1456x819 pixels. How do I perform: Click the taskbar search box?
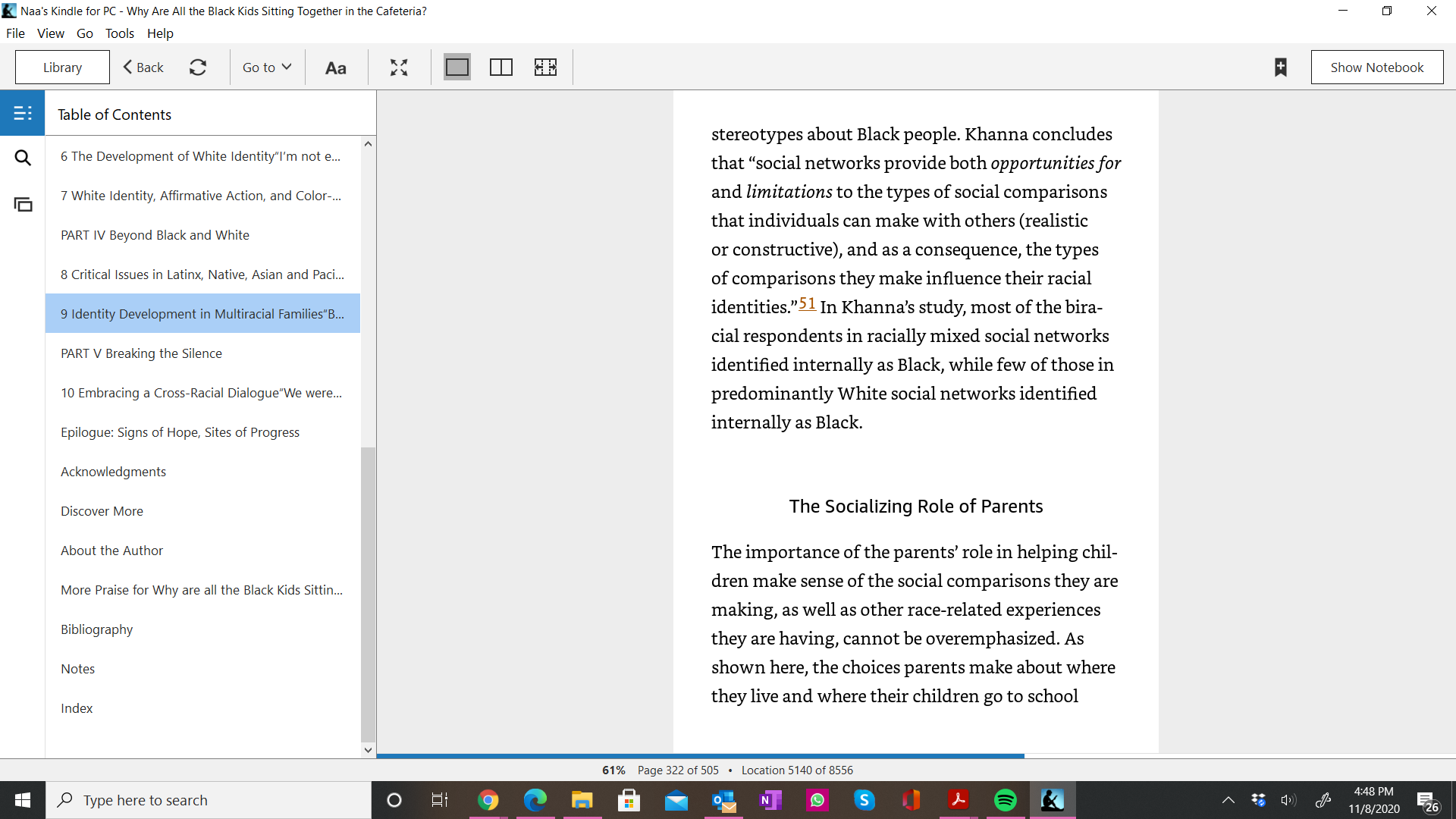(x=209, y=800)
